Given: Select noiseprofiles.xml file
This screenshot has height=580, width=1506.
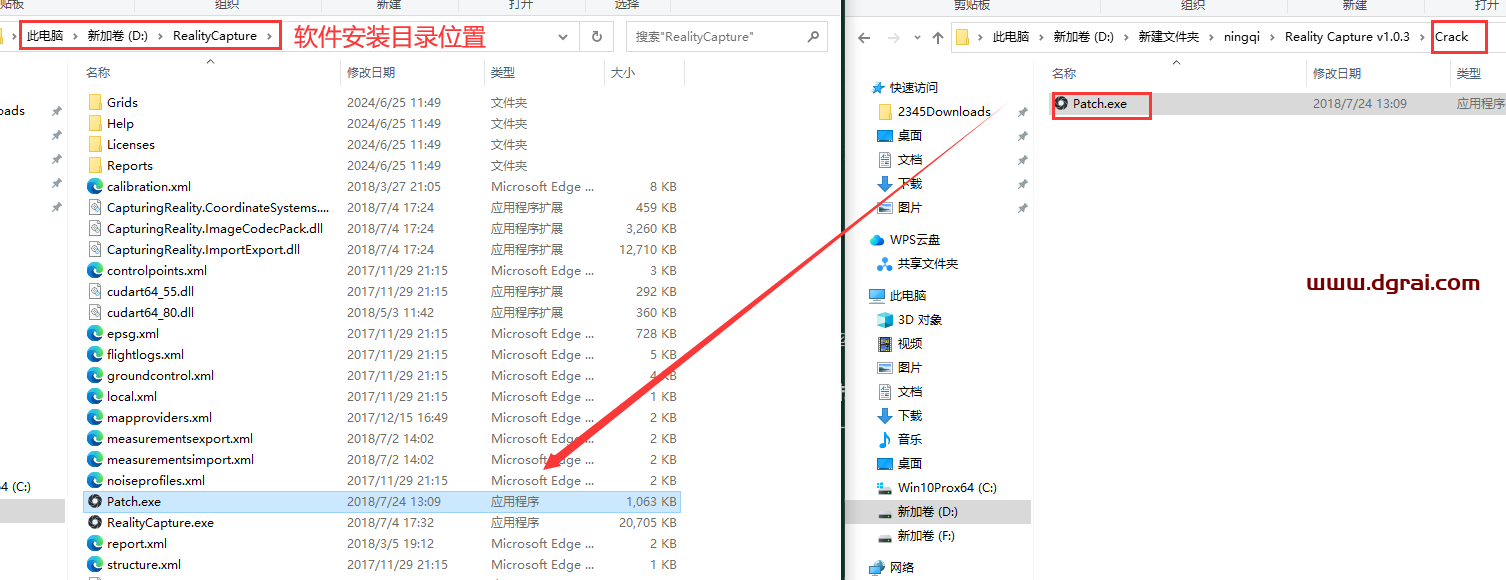Looking at the screenshot, I should [x=156, y=480].
